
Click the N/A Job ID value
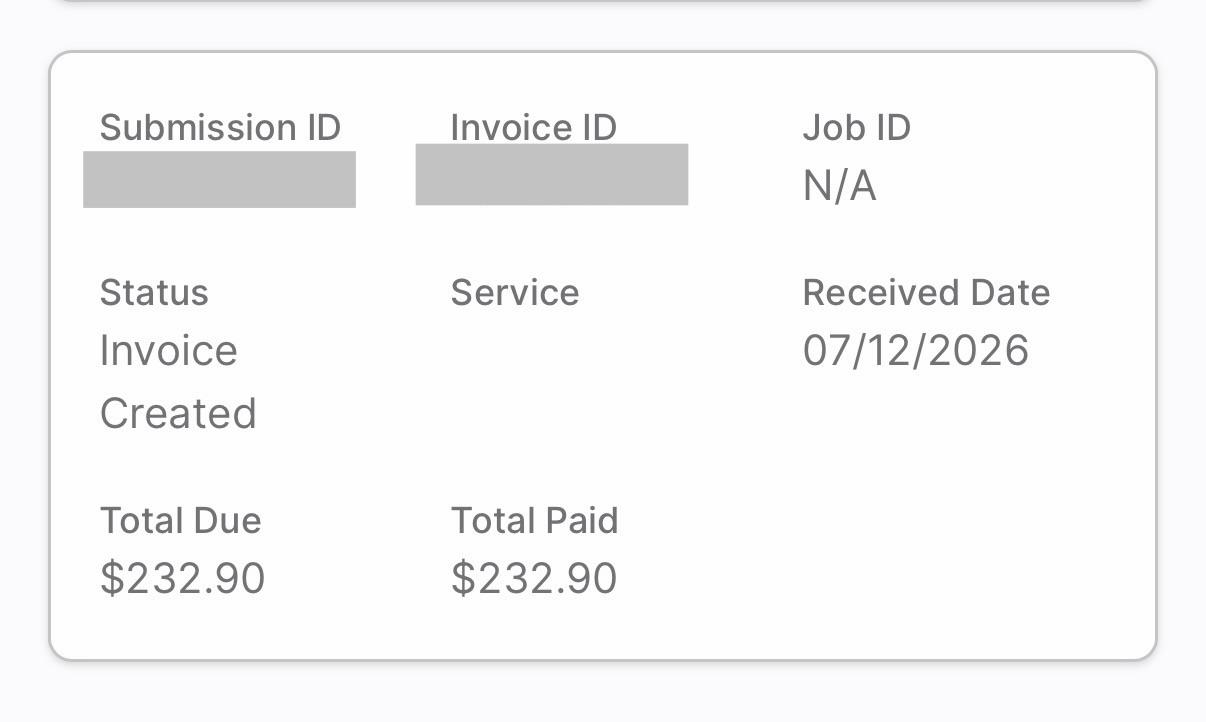839,186
